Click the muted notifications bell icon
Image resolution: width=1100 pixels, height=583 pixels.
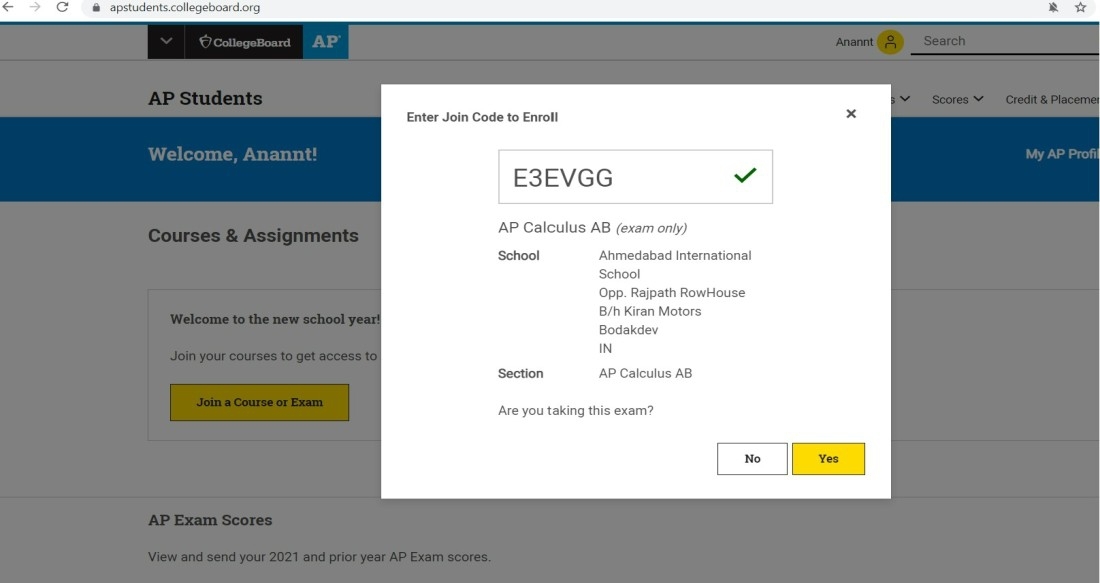[x=1053, y=8]
